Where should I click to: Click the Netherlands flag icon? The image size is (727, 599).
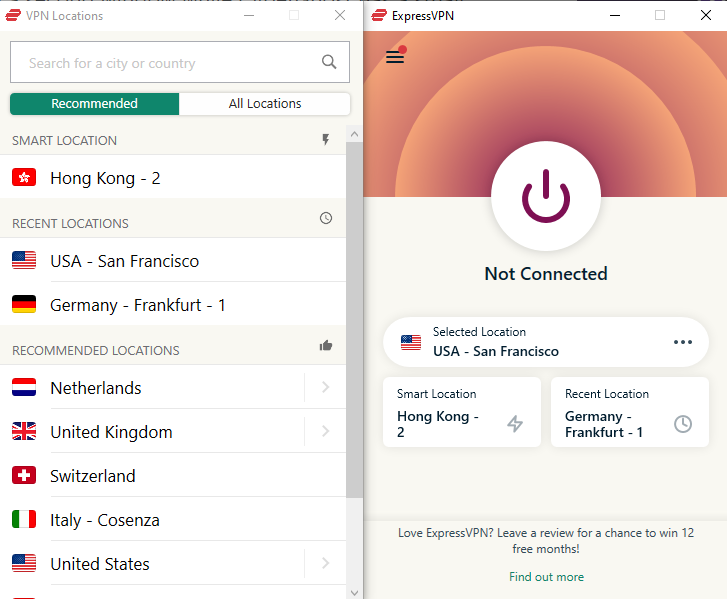pos(24,387)
